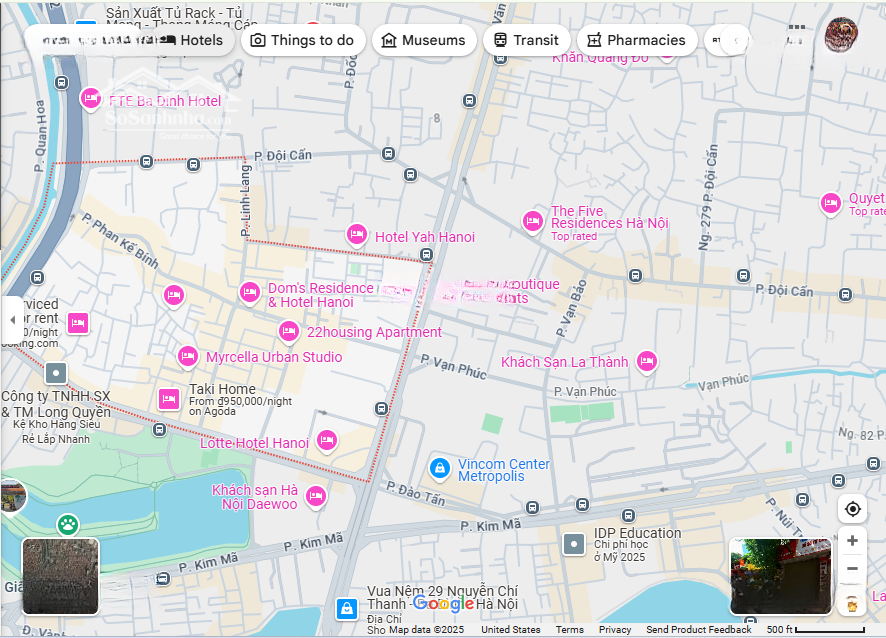Select the Pharmacies category chip
886x638 pixels.
pyautogui.click(x=636, y=40)
